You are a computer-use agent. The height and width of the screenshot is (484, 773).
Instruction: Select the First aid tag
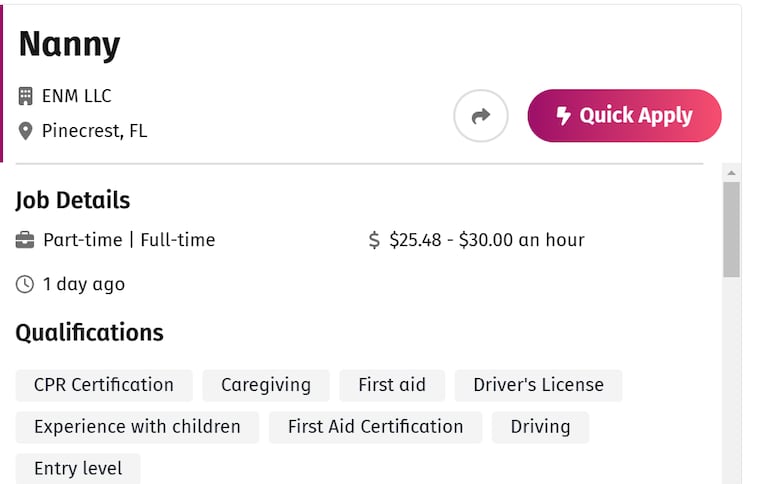[392, 385]
